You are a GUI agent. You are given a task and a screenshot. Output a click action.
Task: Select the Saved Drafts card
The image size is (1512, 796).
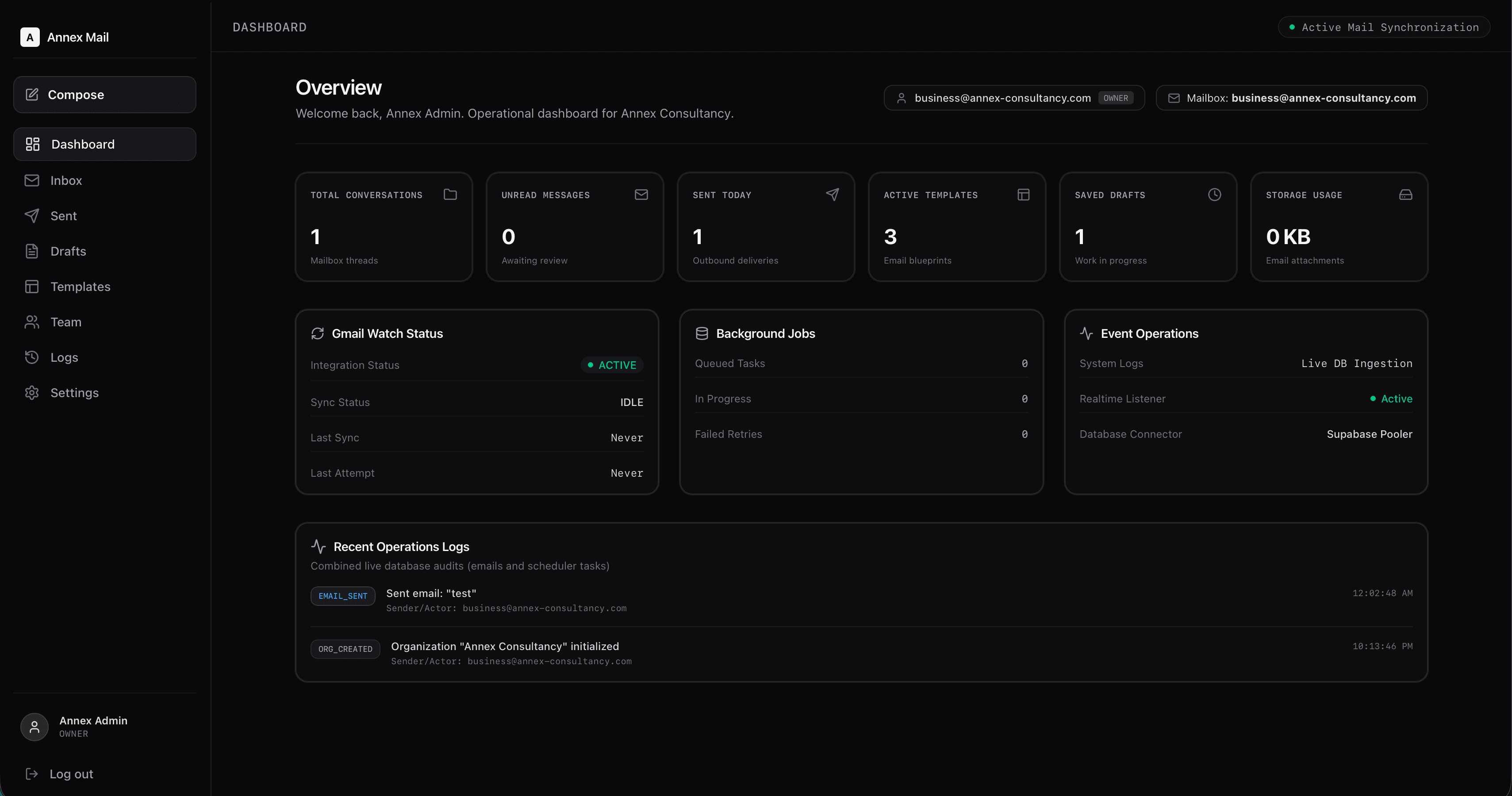pyautogui.click(x=1148, y=227)
